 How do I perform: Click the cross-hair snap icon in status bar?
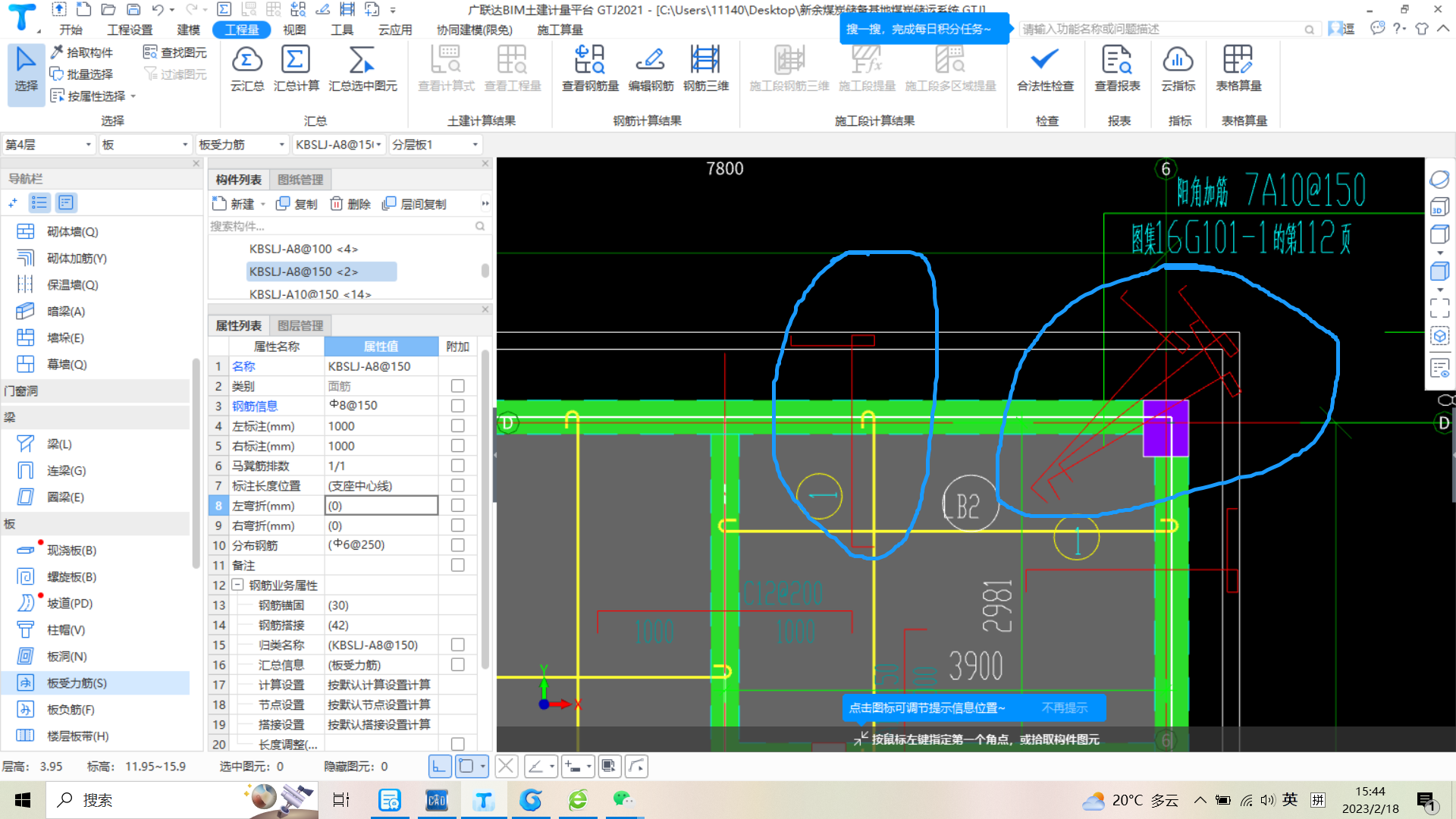507,766
